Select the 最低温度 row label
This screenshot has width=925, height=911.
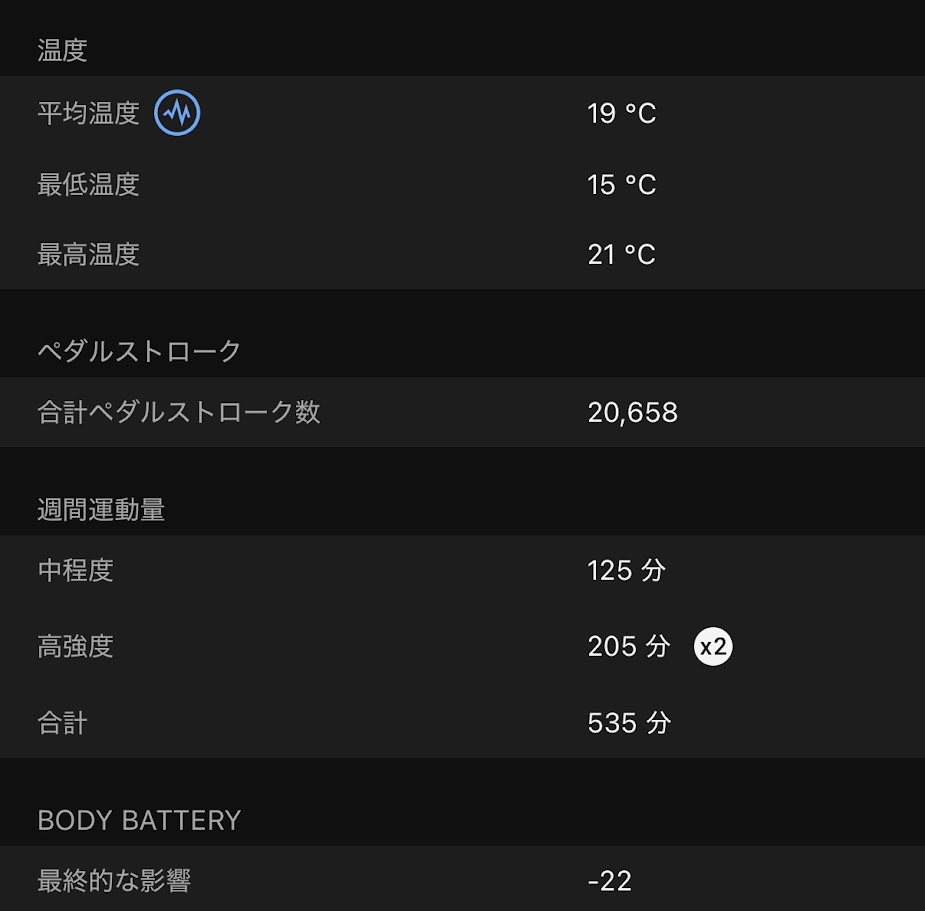pos(88,185)
